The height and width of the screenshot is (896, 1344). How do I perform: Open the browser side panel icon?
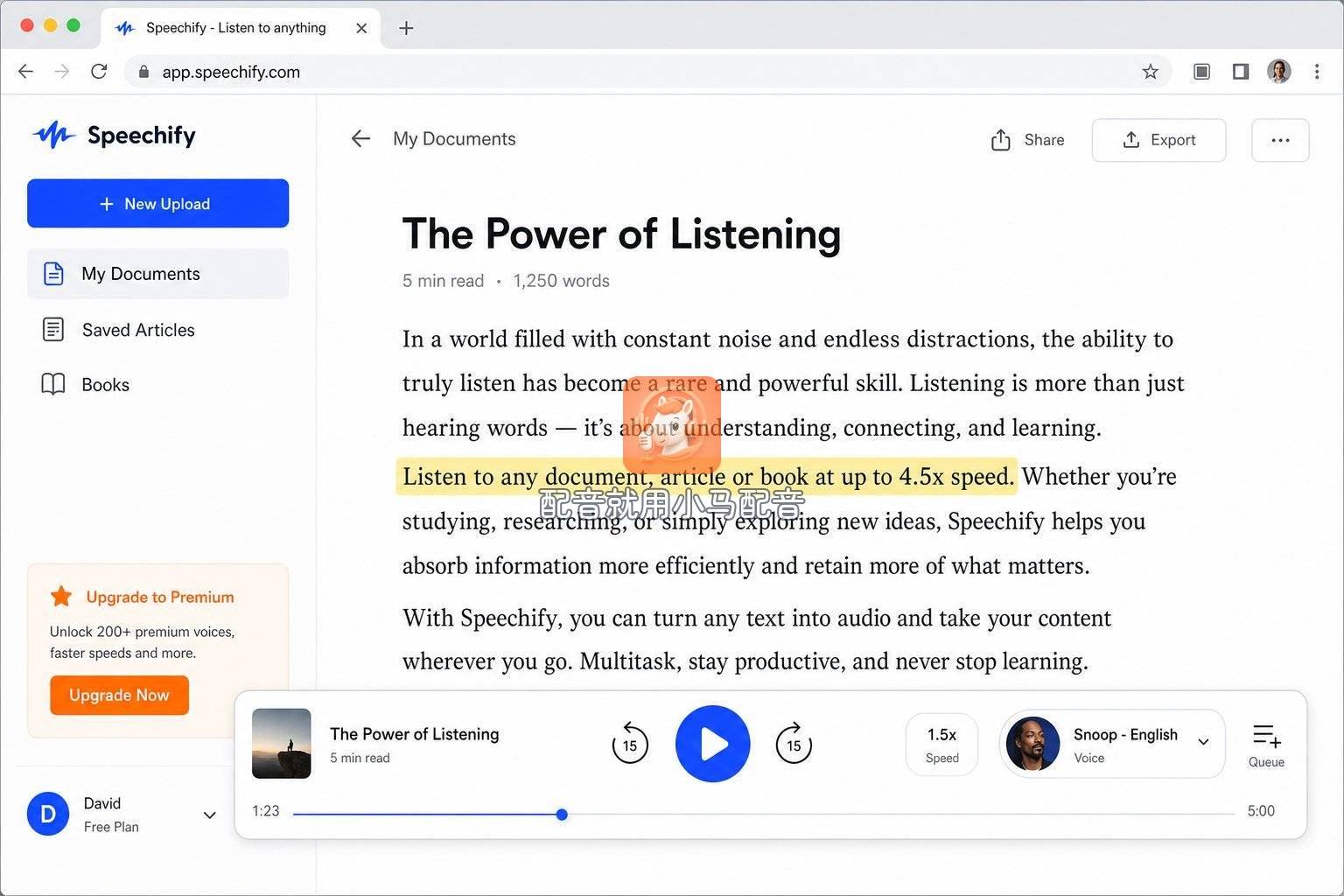tap(1241, 72)
